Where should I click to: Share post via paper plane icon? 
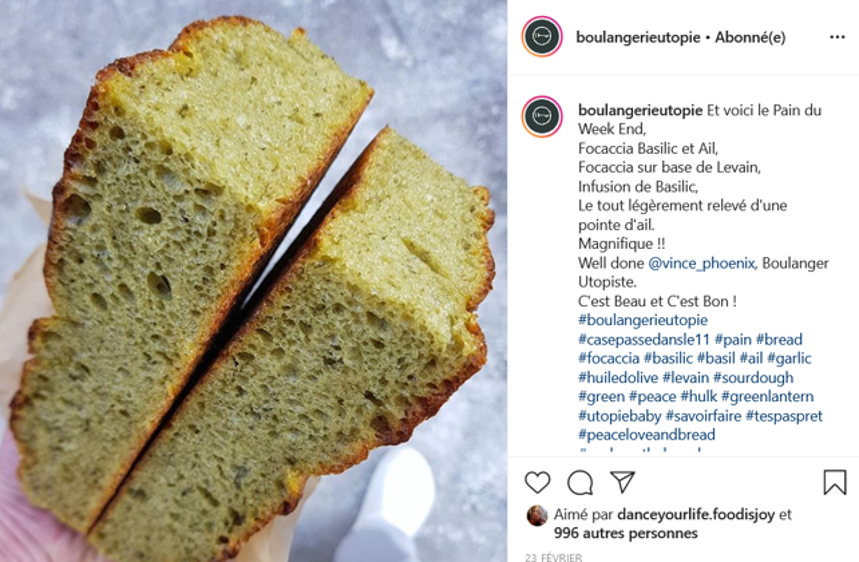click(x=623, y=482)
